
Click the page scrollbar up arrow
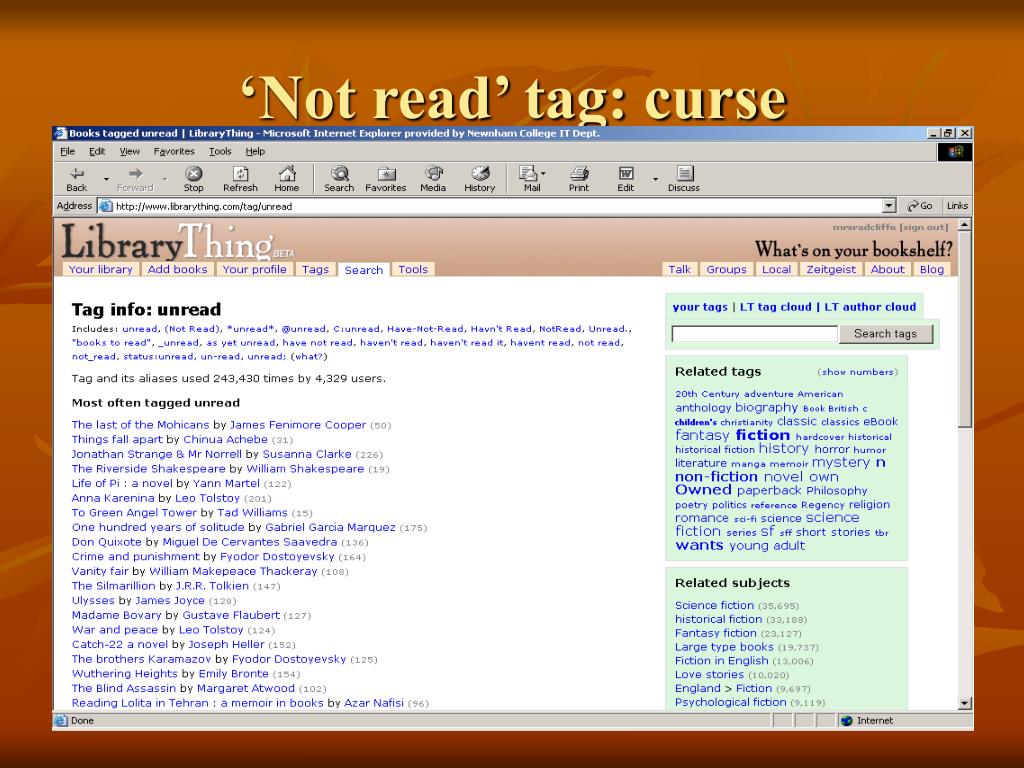[965, 225]
